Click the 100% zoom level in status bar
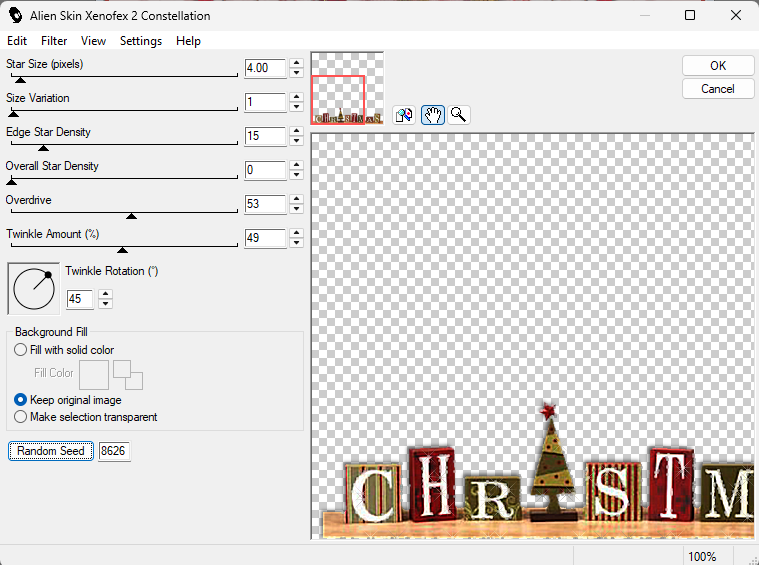The width and height of the screenshot is (759, 565). pos(702,557)
